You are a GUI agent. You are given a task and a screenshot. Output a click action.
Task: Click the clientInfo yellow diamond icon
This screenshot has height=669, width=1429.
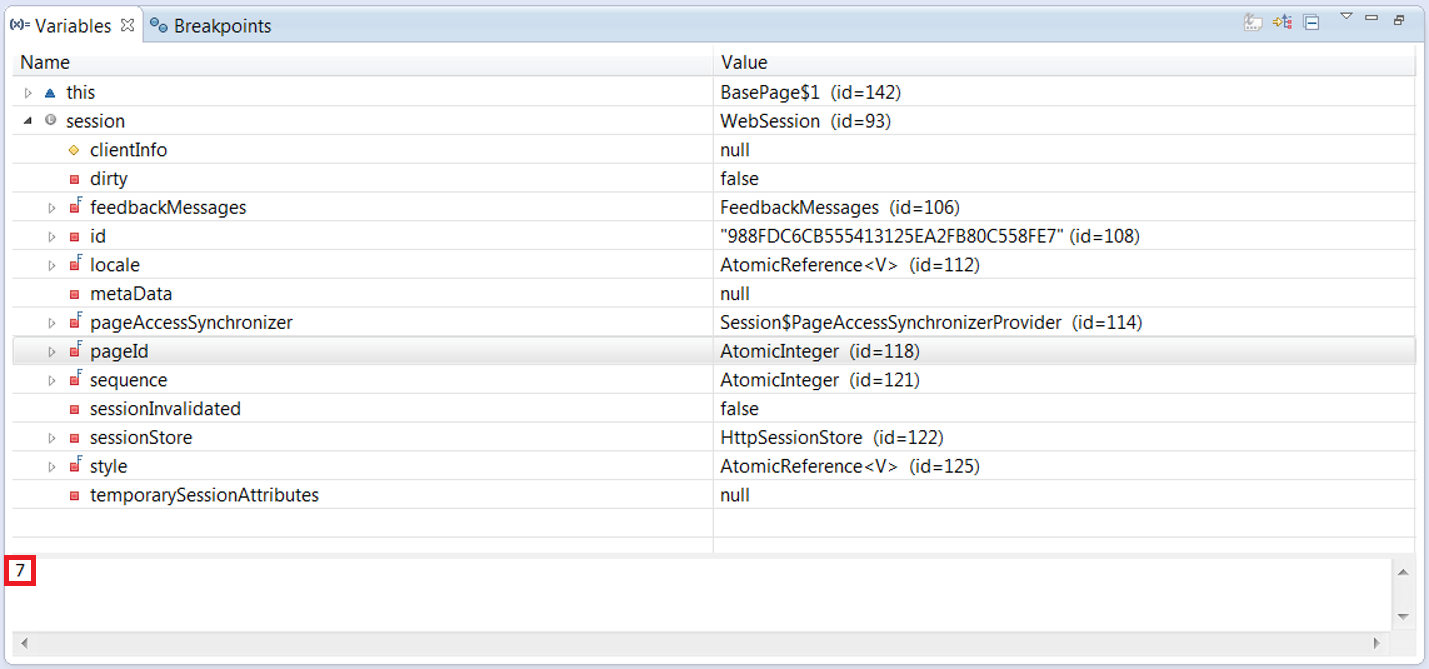tap(74, 150)
